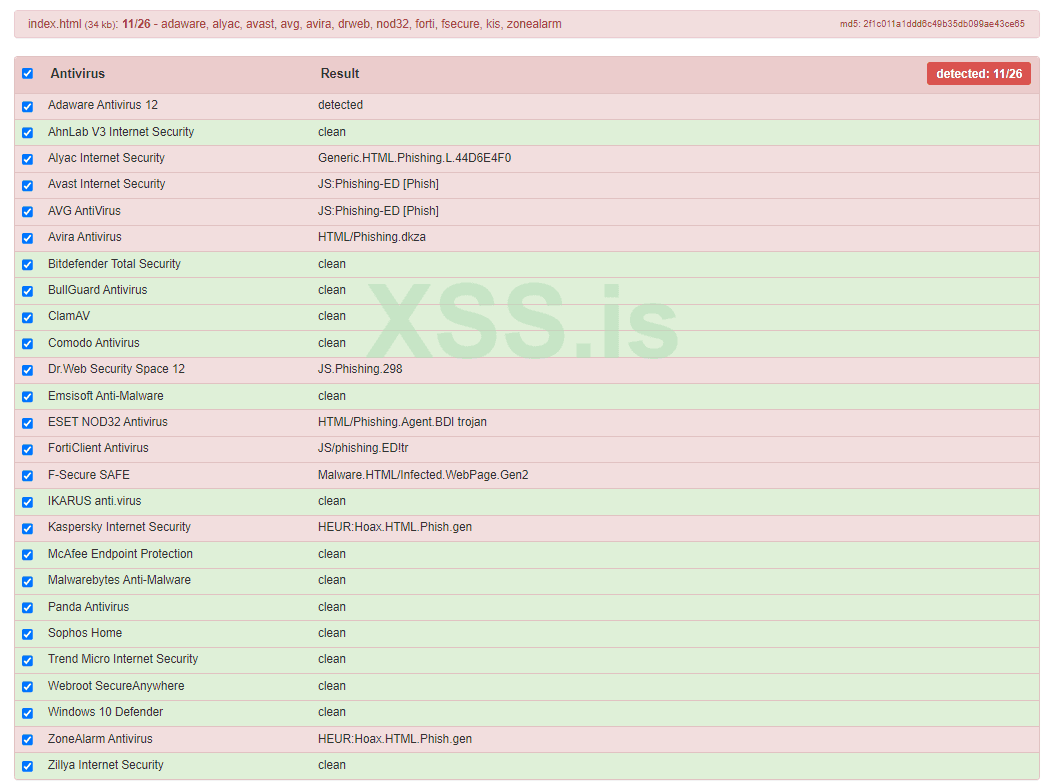Click ZoneAlarm result 'HEUR:Hoax.HTML.Phish.gen'
Image resolution: width=1044 pixels, height=784 pixels.
395,739
